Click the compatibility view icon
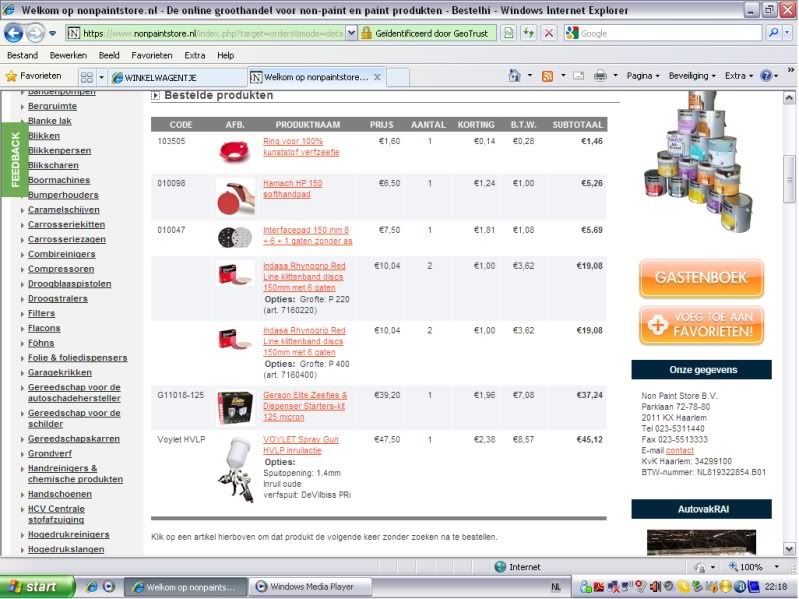799x599 pixels. click(508, 34)
